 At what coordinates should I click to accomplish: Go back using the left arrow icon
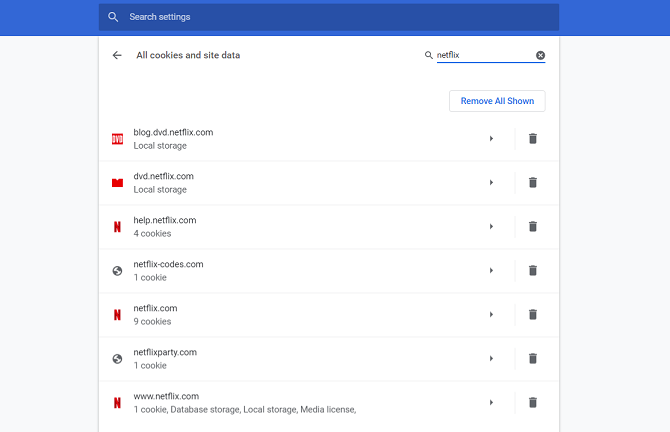click(x=117, y=55)
